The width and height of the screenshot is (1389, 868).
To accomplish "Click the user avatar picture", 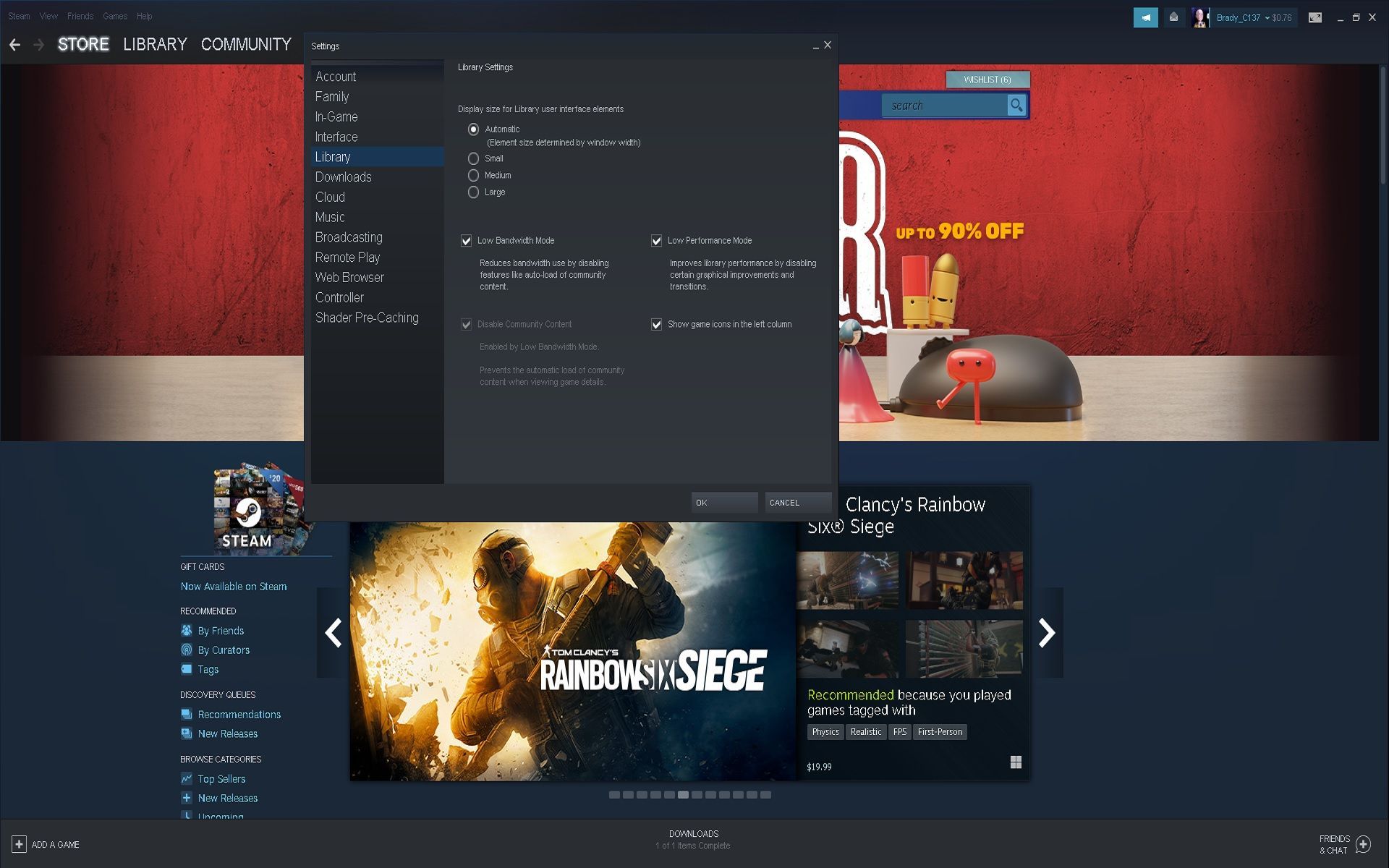I will [1200, 17].
